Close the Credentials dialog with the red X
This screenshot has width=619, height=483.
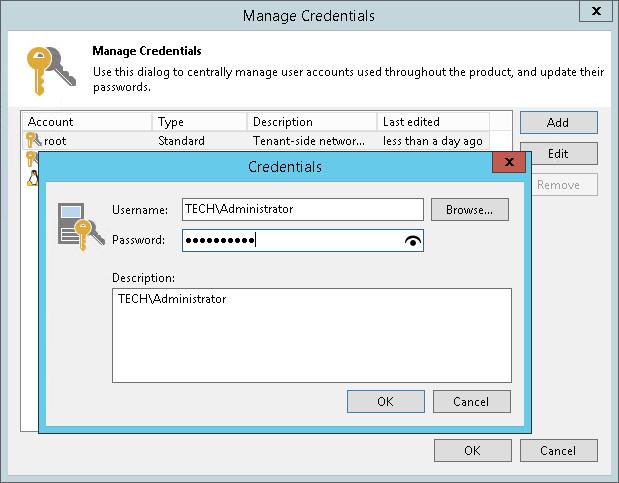(x=510, y=161)
